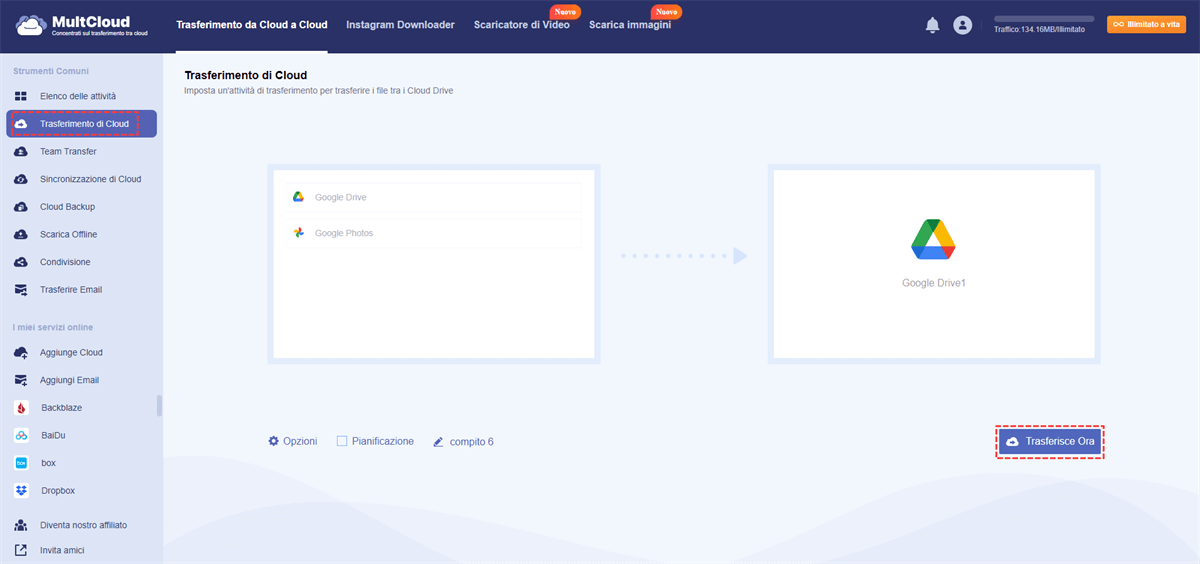
Task: Click the Trasferisce Ora button
Action: [x=1050, y=441]
